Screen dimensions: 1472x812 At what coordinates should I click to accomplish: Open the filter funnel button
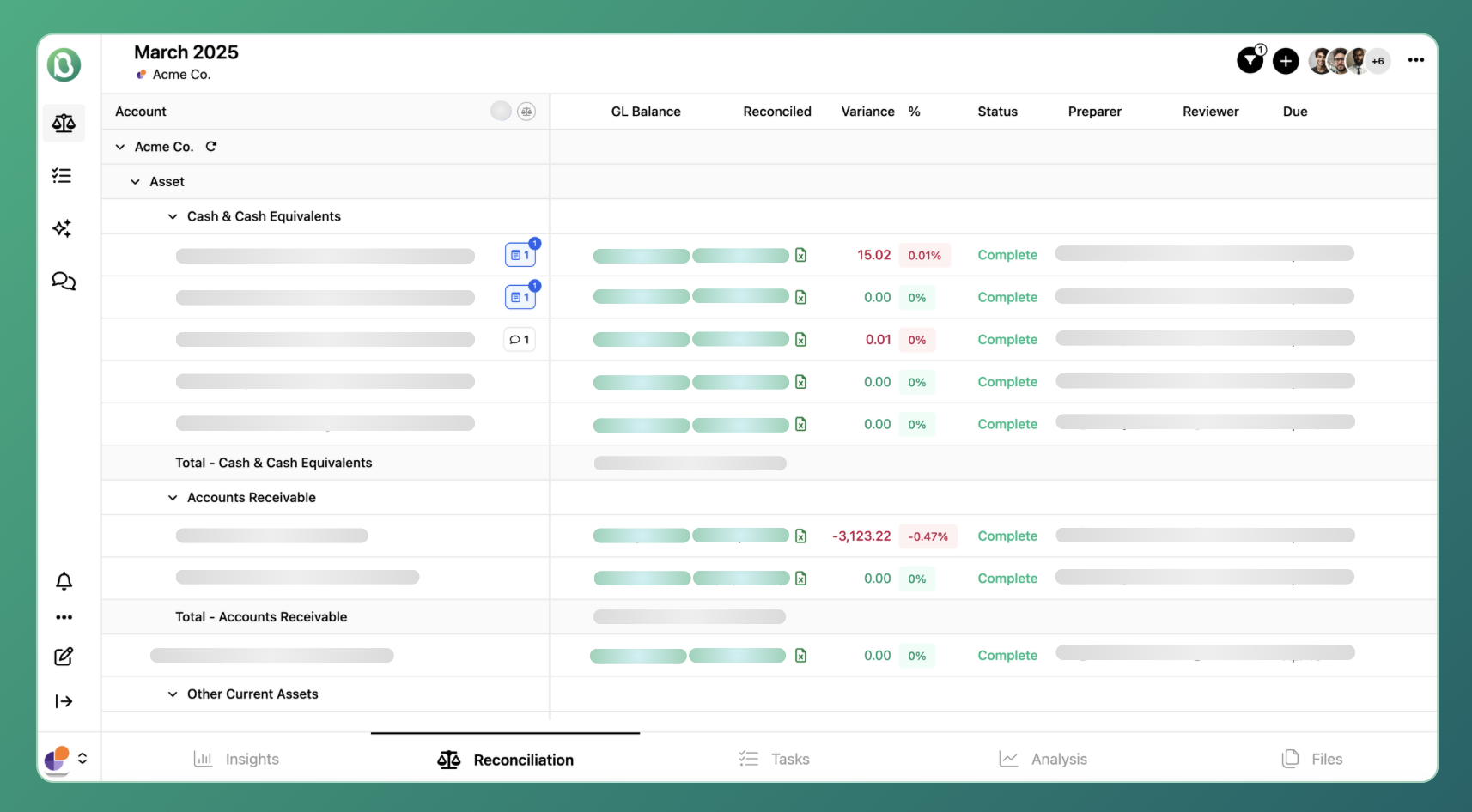1250,60
